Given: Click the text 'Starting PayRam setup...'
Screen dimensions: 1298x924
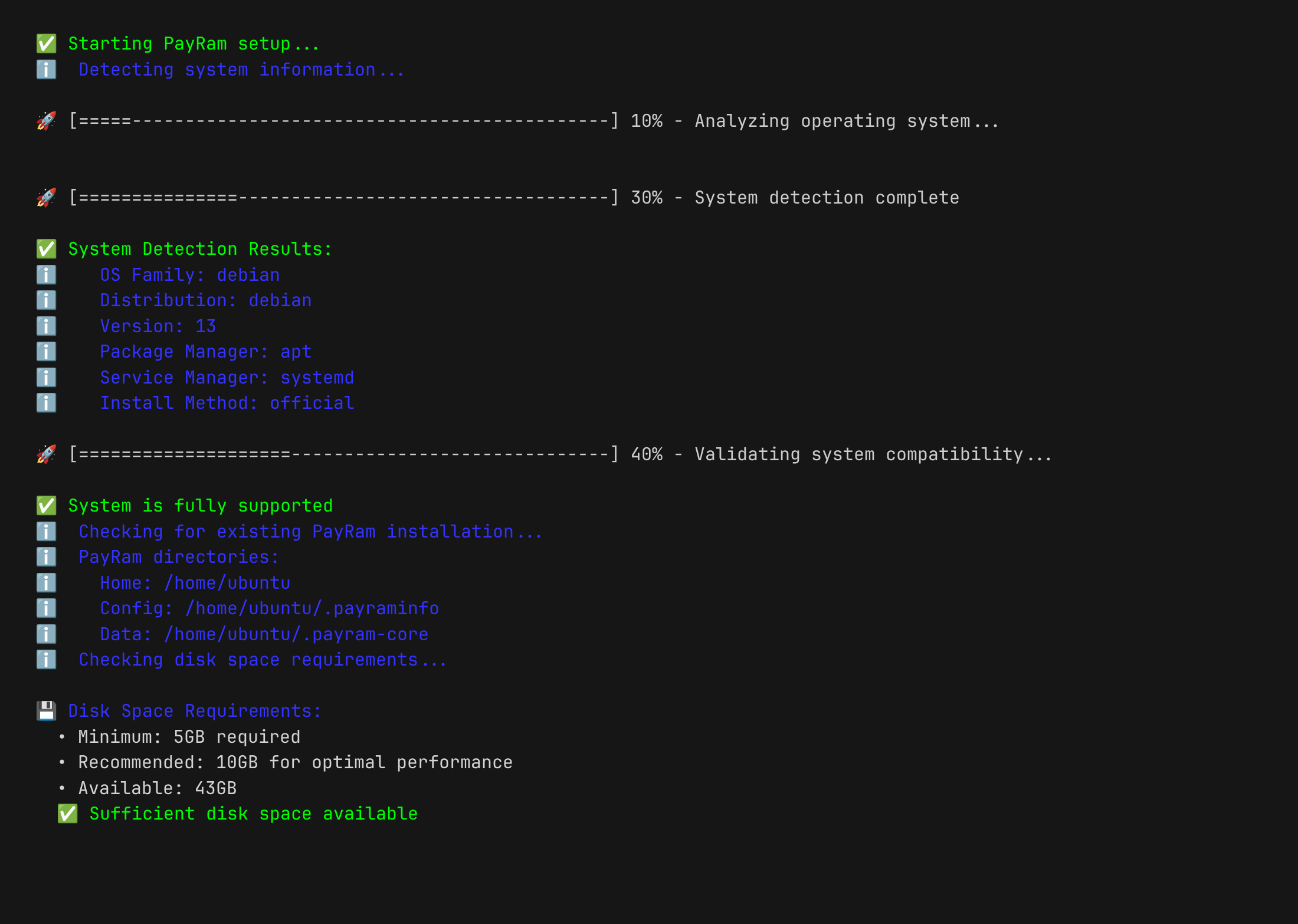Looking at the screenshot, I should 194,44.
